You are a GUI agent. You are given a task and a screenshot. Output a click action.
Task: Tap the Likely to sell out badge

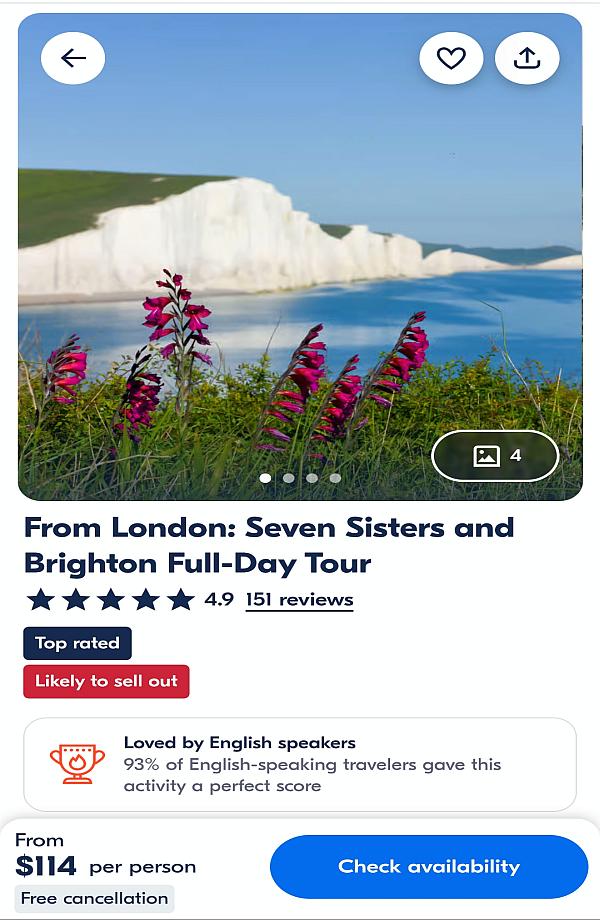(x=106, y=681)
